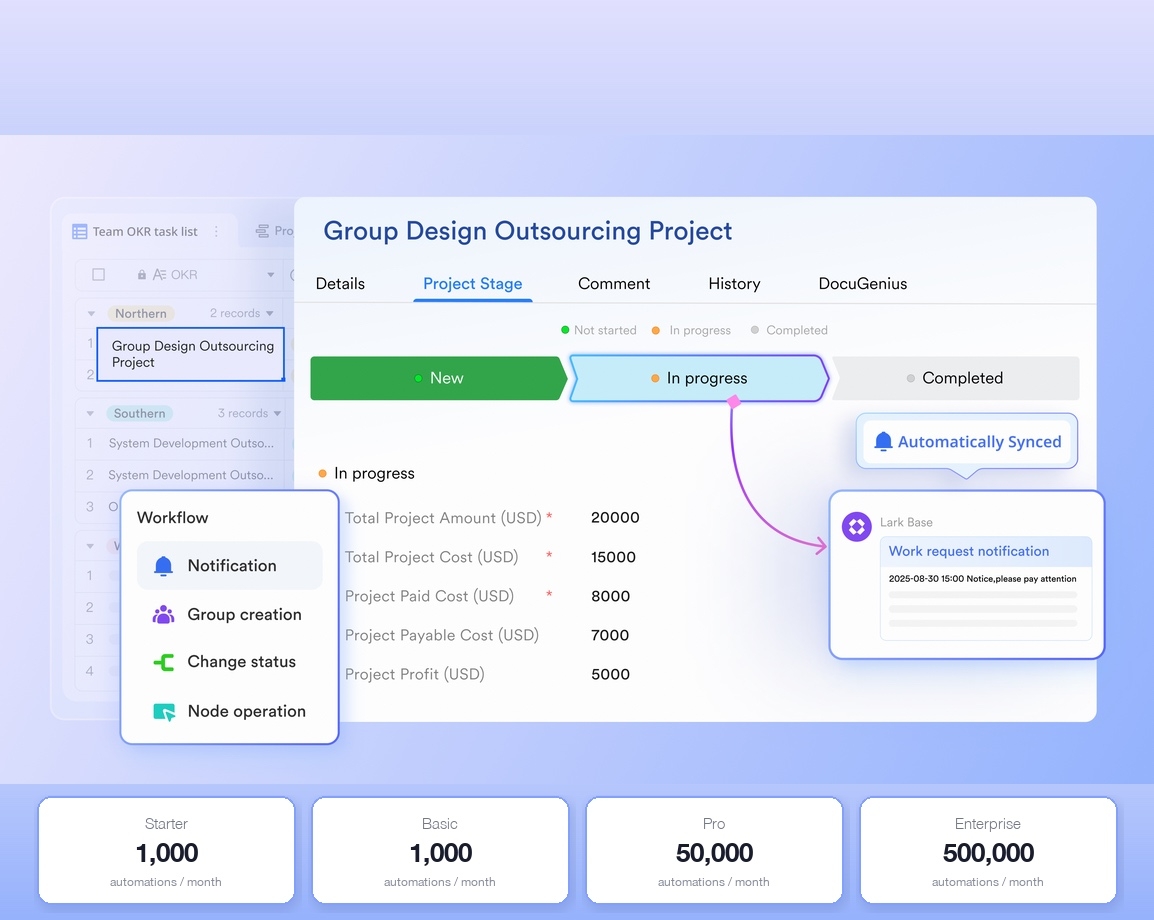
Task: Click the Project Profit (USD) label
Action: tap(414, 674)
